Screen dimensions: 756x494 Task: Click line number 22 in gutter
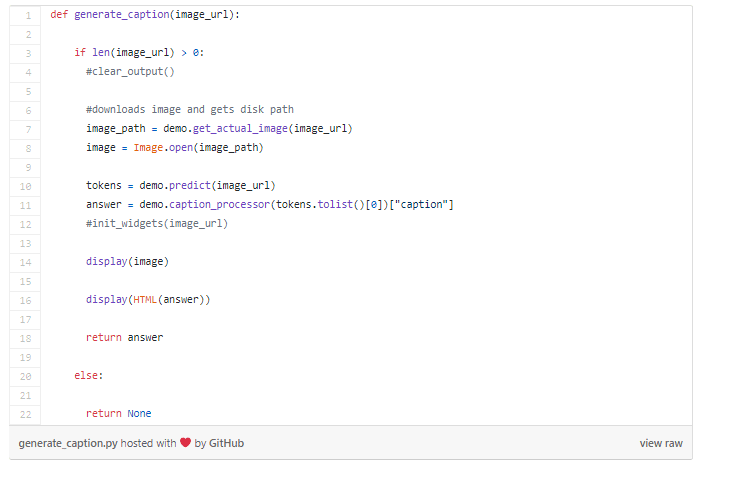tap(26, 415)
